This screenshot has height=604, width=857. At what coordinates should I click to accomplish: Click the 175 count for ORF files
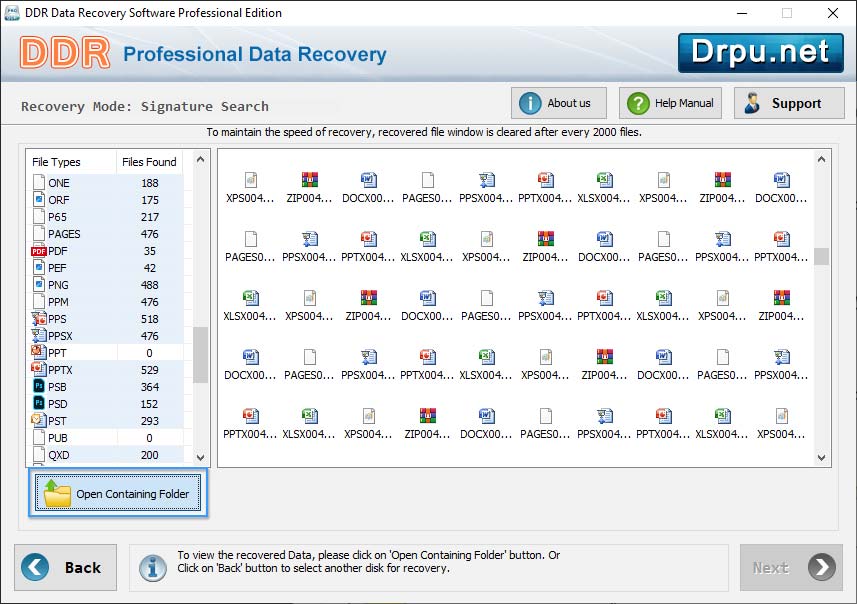pyautogui.click(x=150, y=200)
